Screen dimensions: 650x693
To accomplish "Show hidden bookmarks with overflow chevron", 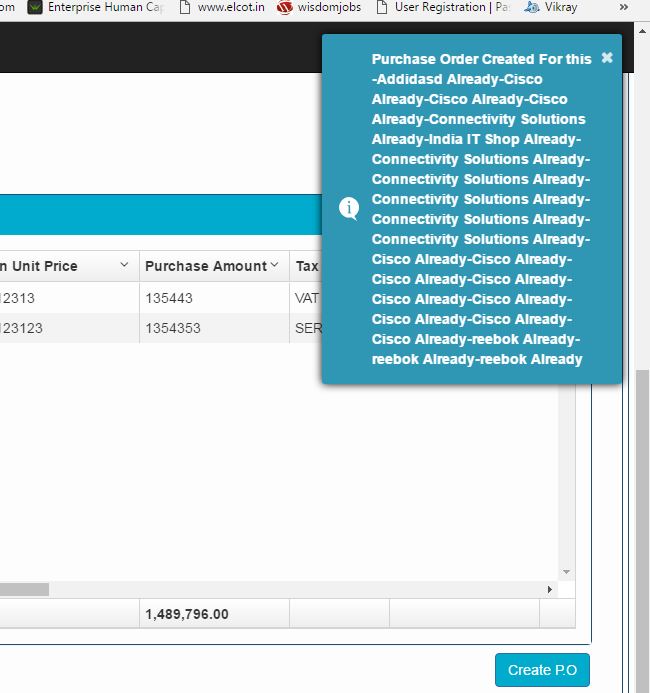I will 625,7.
